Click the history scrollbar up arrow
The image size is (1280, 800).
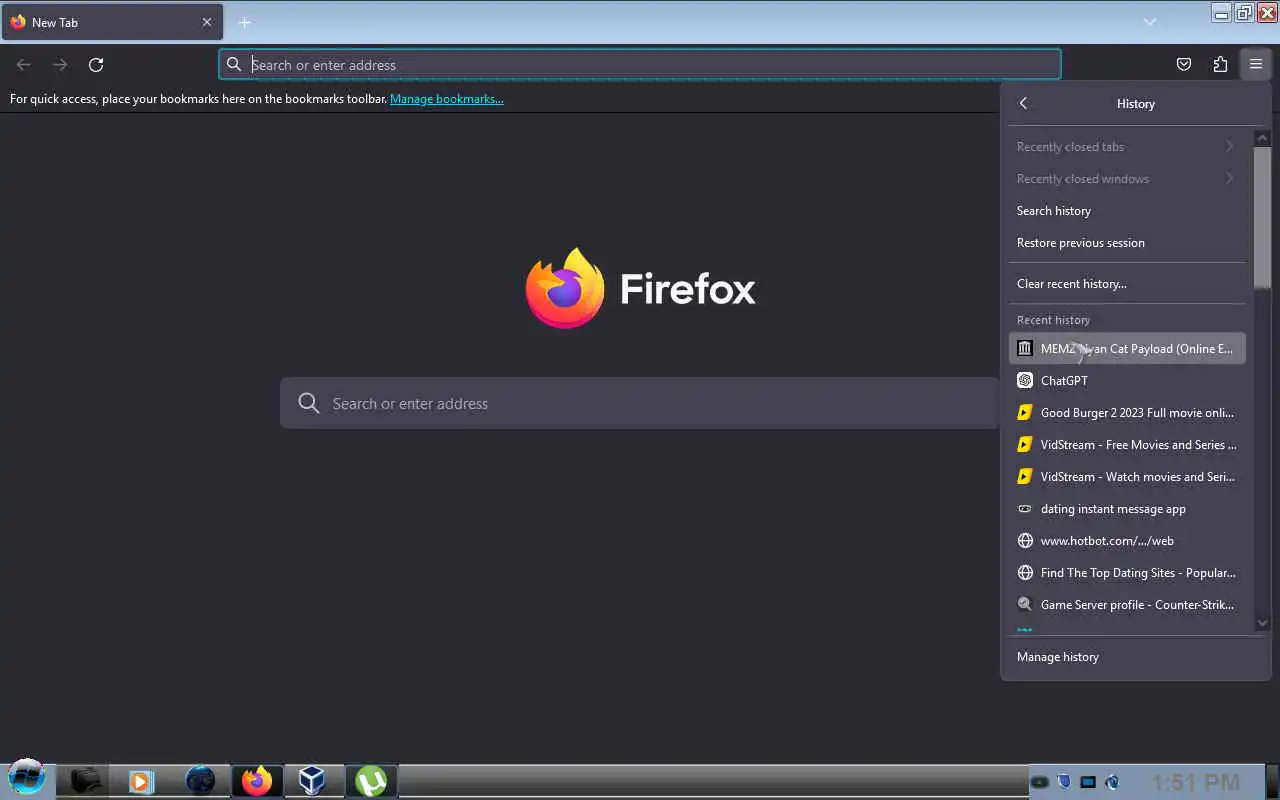tap(1262, 139)
